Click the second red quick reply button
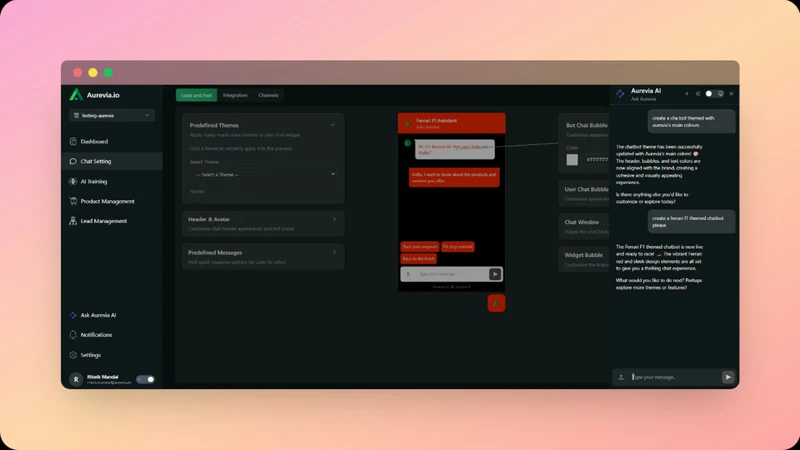This screenshot has width=800, height=450. [458, 246]
